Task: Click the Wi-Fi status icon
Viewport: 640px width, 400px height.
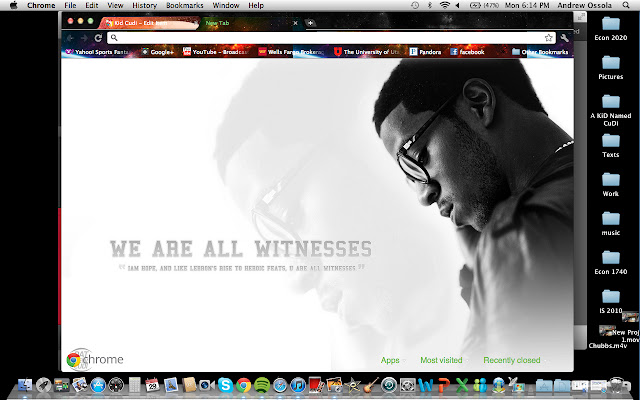Action: point(445,5)
